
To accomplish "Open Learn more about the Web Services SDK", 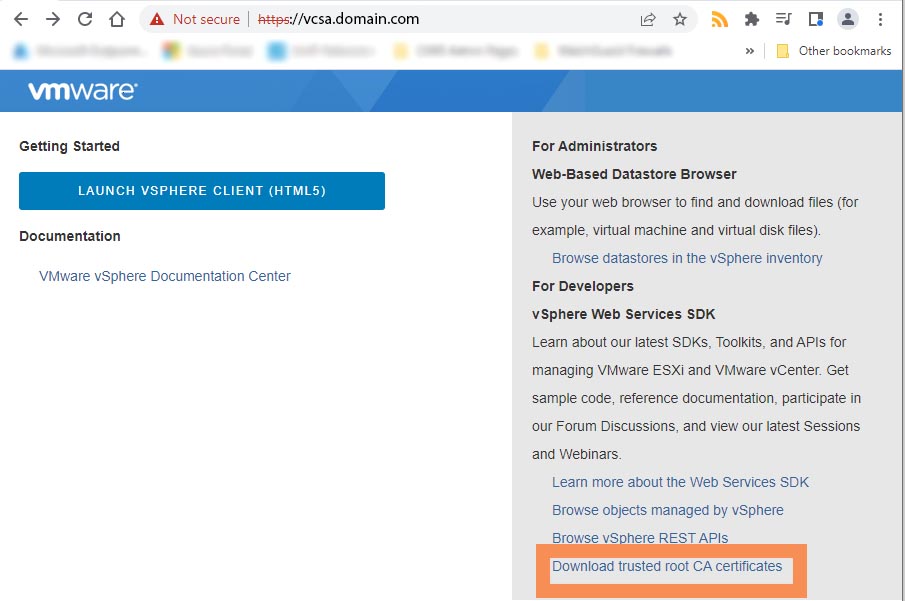I will pyautogui.click(x=680, y=482).
